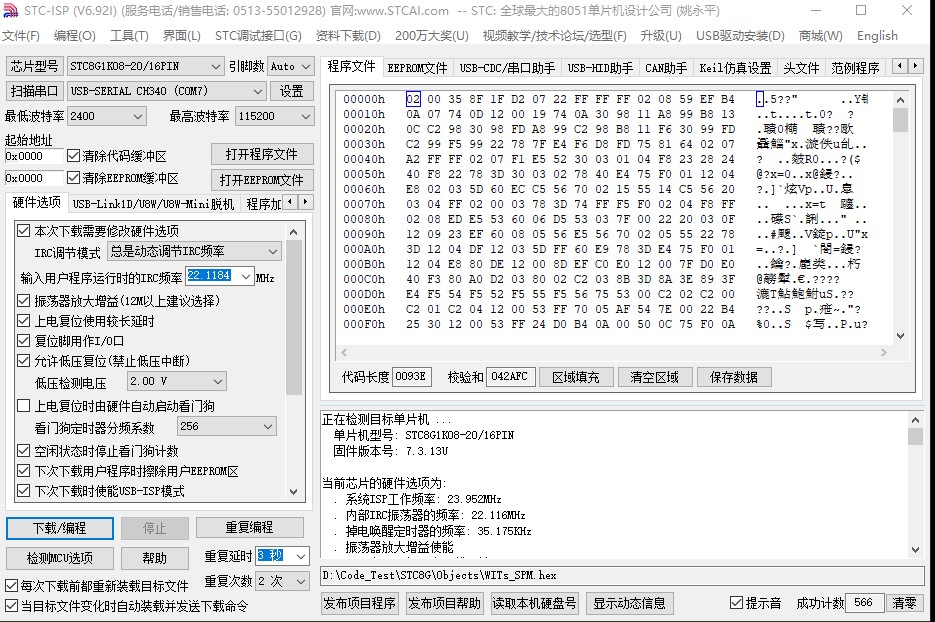The height and width of the screenshot is (622, 935).
Task: Click log output scroll down arrow
Action: coord(915,550)
